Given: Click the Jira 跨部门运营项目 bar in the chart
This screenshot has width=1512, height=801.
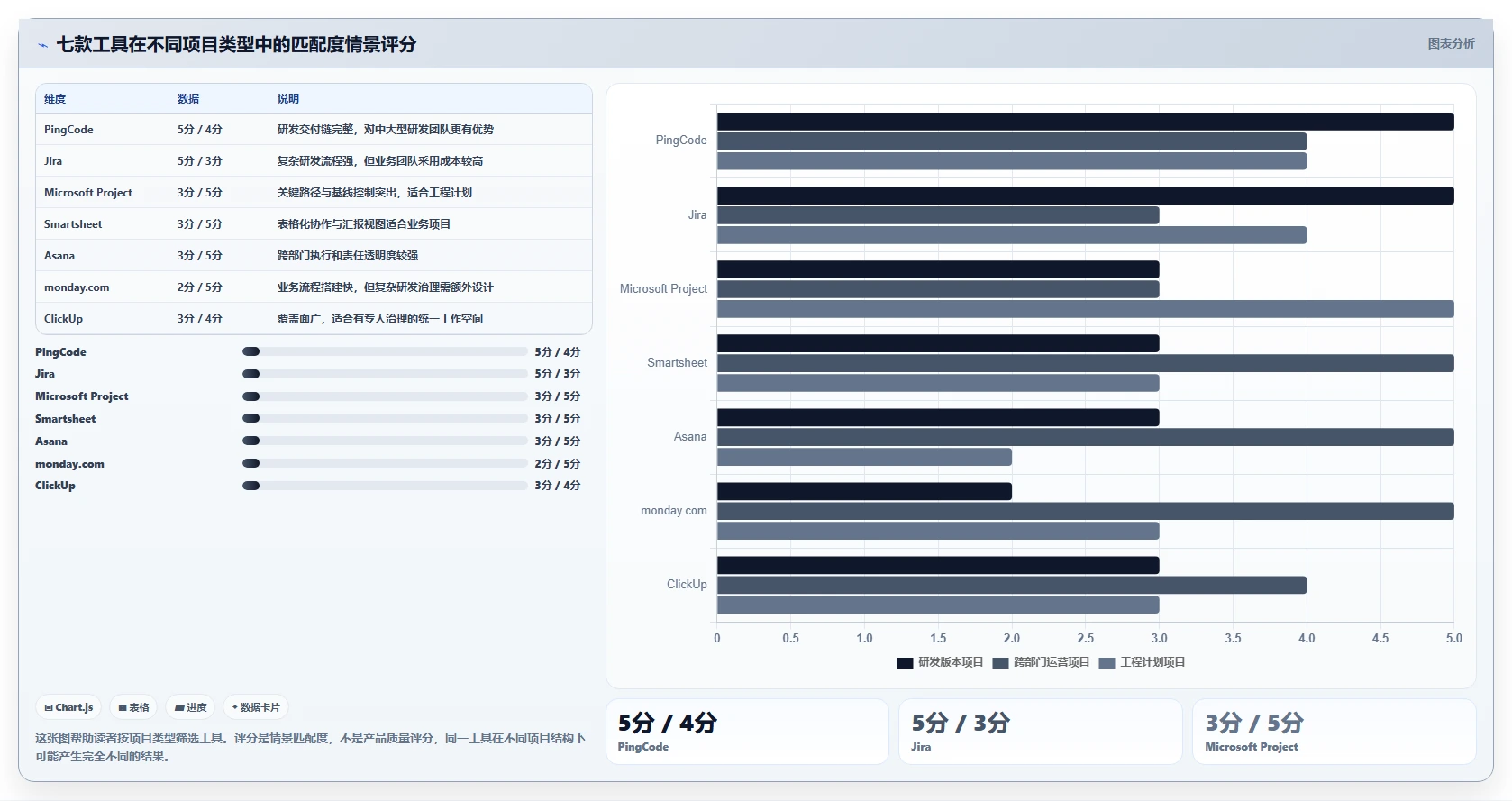Looking at the screenshot, I should (938, 215).
